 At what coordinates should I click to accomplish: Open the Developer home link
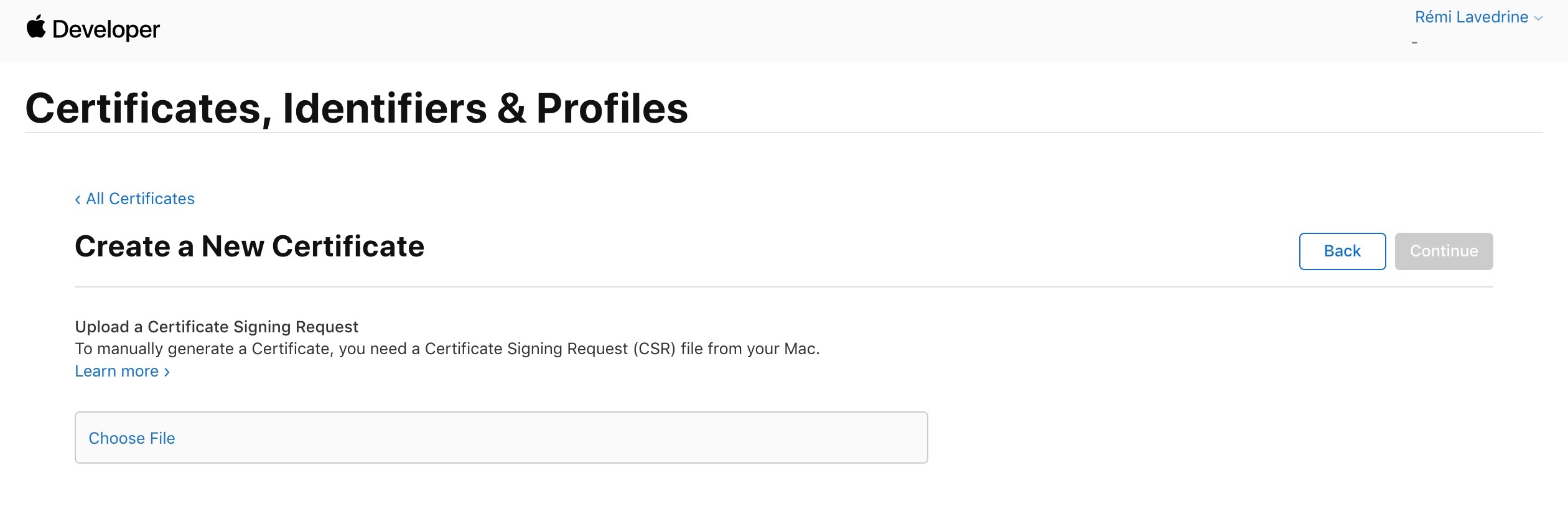click(106, 29)
